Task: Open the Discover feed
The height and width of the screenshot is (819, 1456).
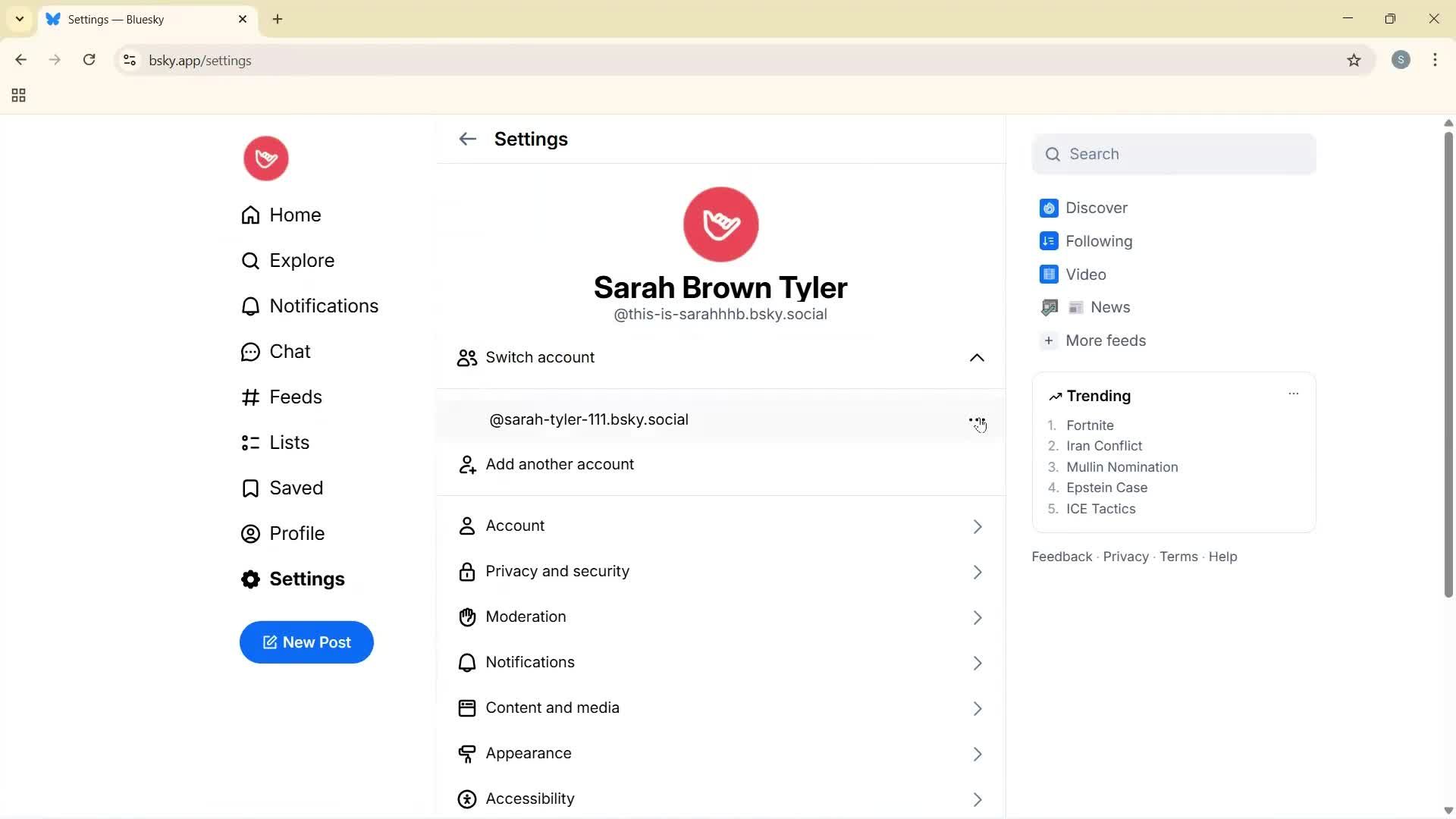Action: click(1095, 207)
